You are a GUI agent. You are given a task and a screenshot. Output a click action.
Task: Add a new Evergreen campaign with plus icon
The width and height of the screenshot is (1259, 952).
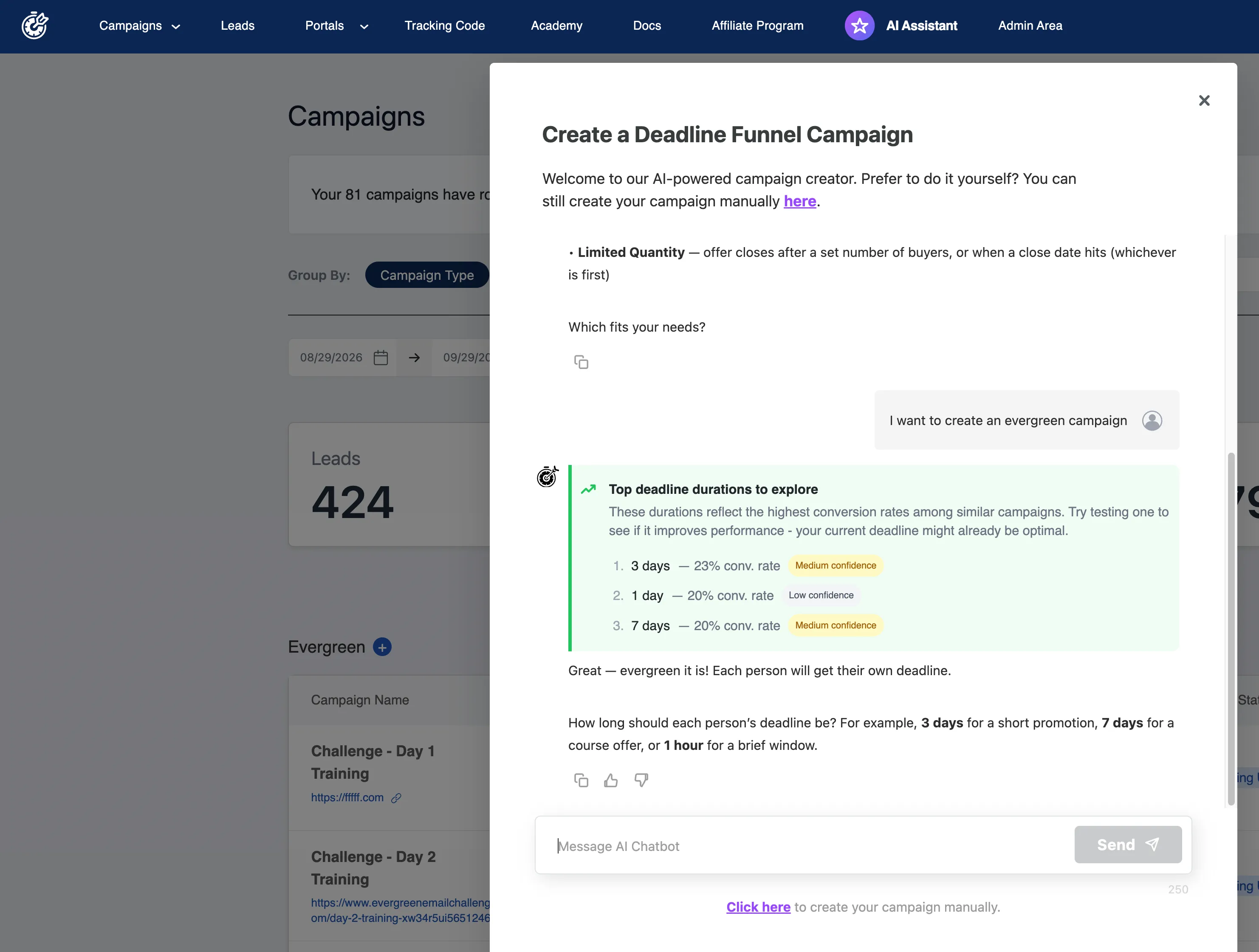coord(382,647)
